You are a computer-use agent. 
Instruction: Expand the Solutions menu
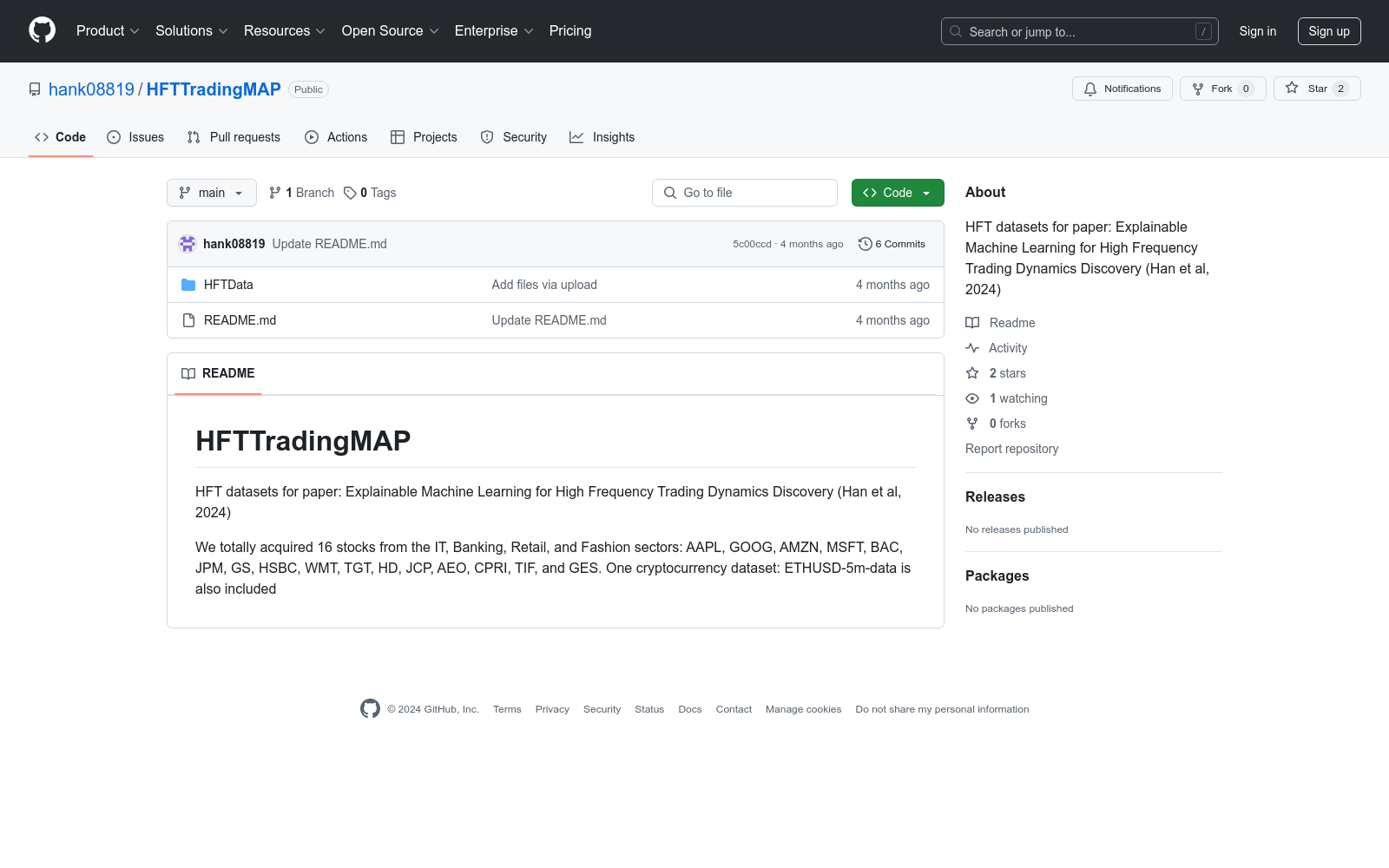click(191, 31)
